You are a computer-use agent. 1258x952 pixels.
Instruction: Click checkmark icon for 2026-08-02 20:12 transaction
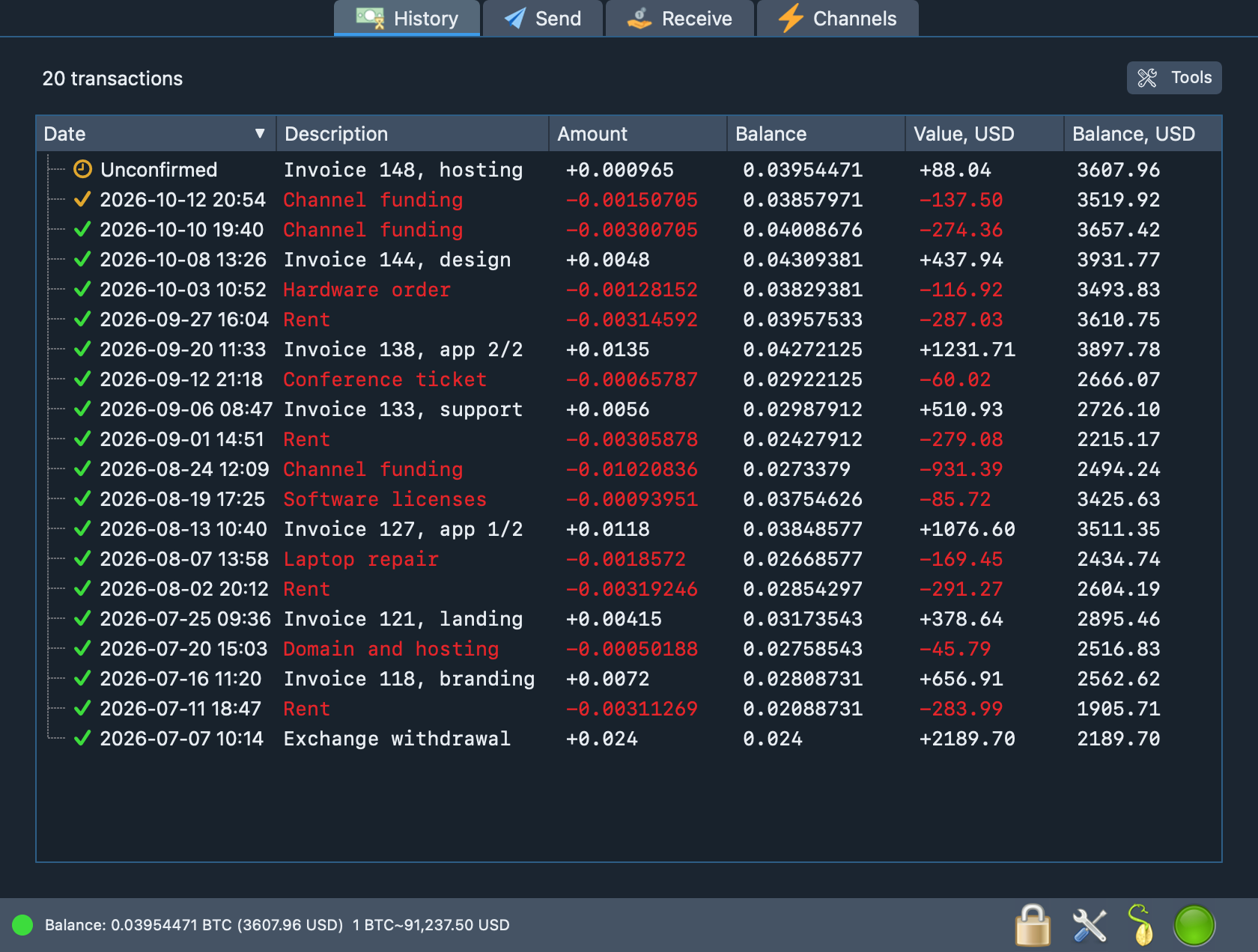click(x=82, y=589)
